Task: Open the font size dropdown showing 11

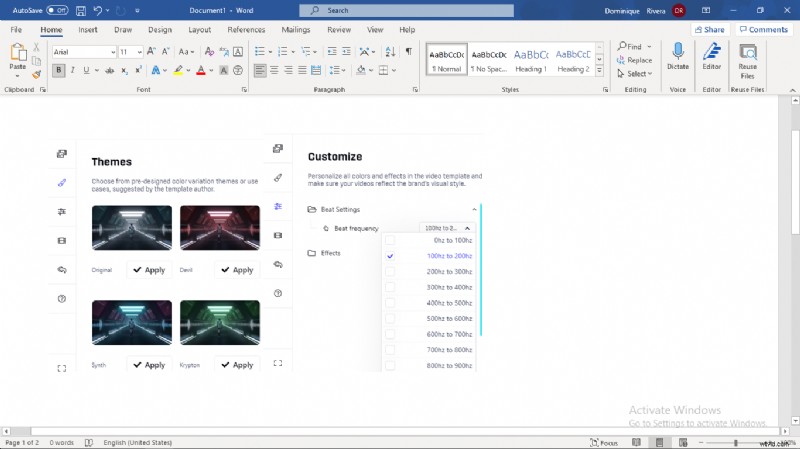Action: click(131, 51)
